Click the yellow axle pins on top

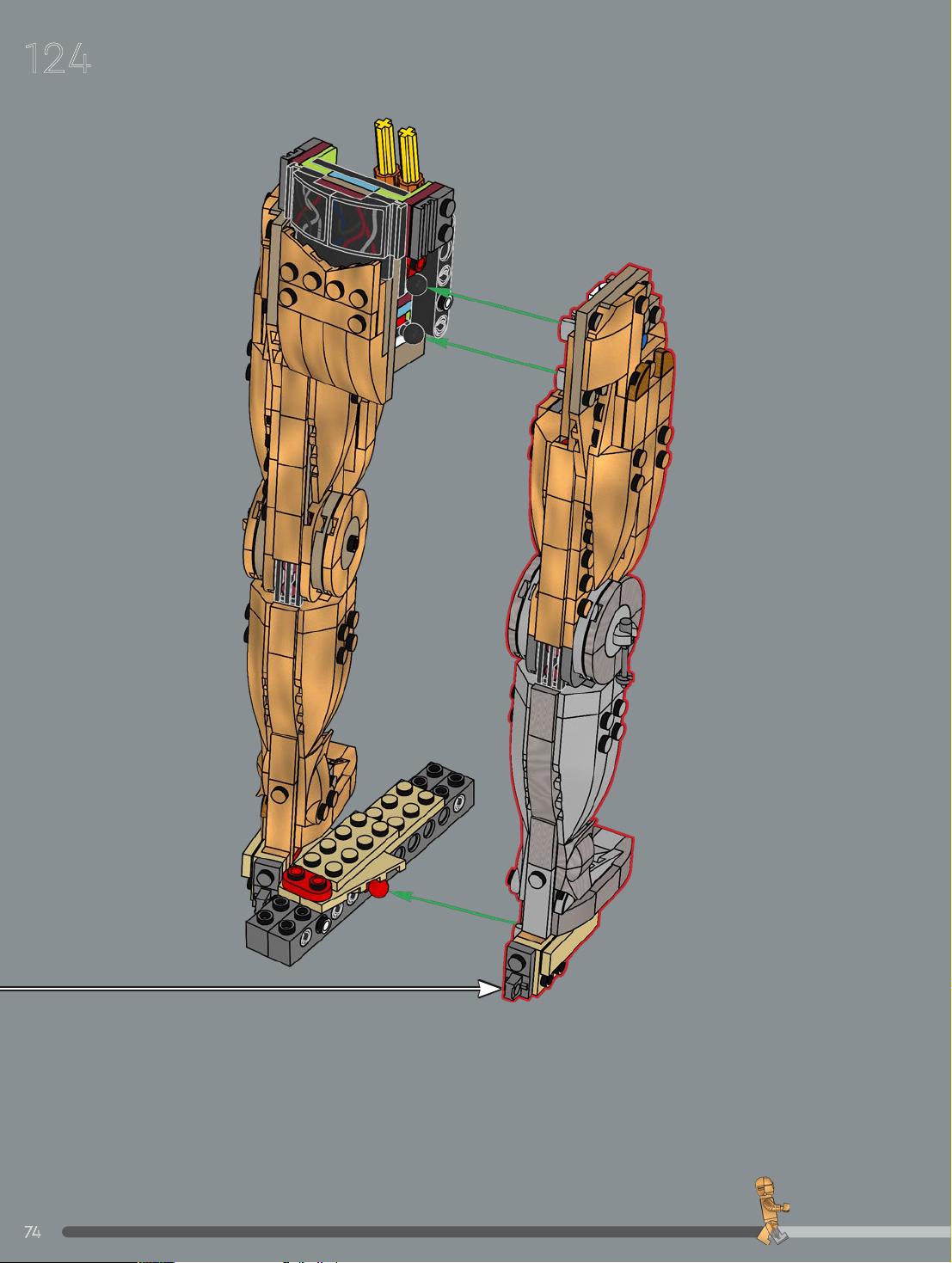click(x=396, y=151)
